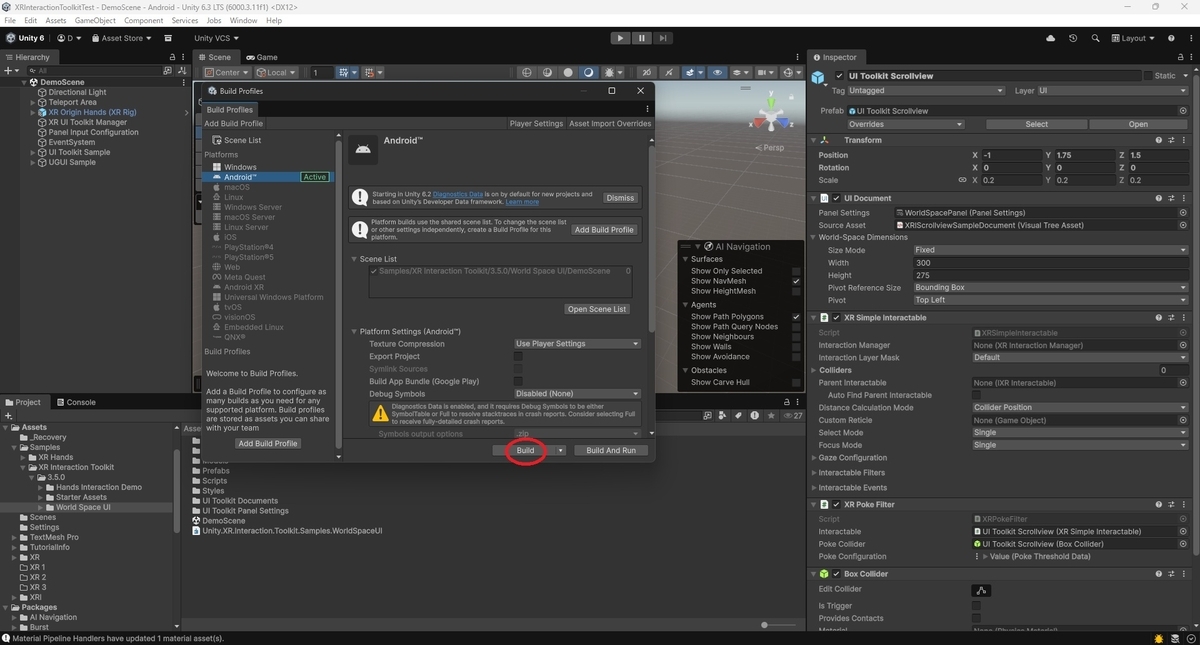Toggle constrained proportions link icon for Scale

click(x=963, y=180)
